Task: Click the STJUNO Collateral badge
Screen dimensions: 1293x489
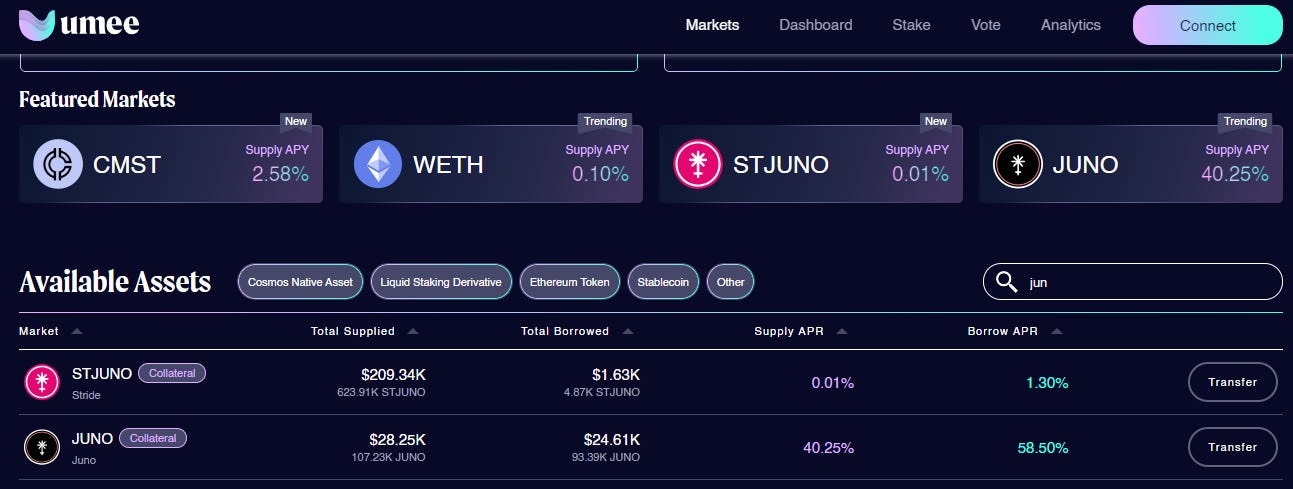Action: [172, 373]
